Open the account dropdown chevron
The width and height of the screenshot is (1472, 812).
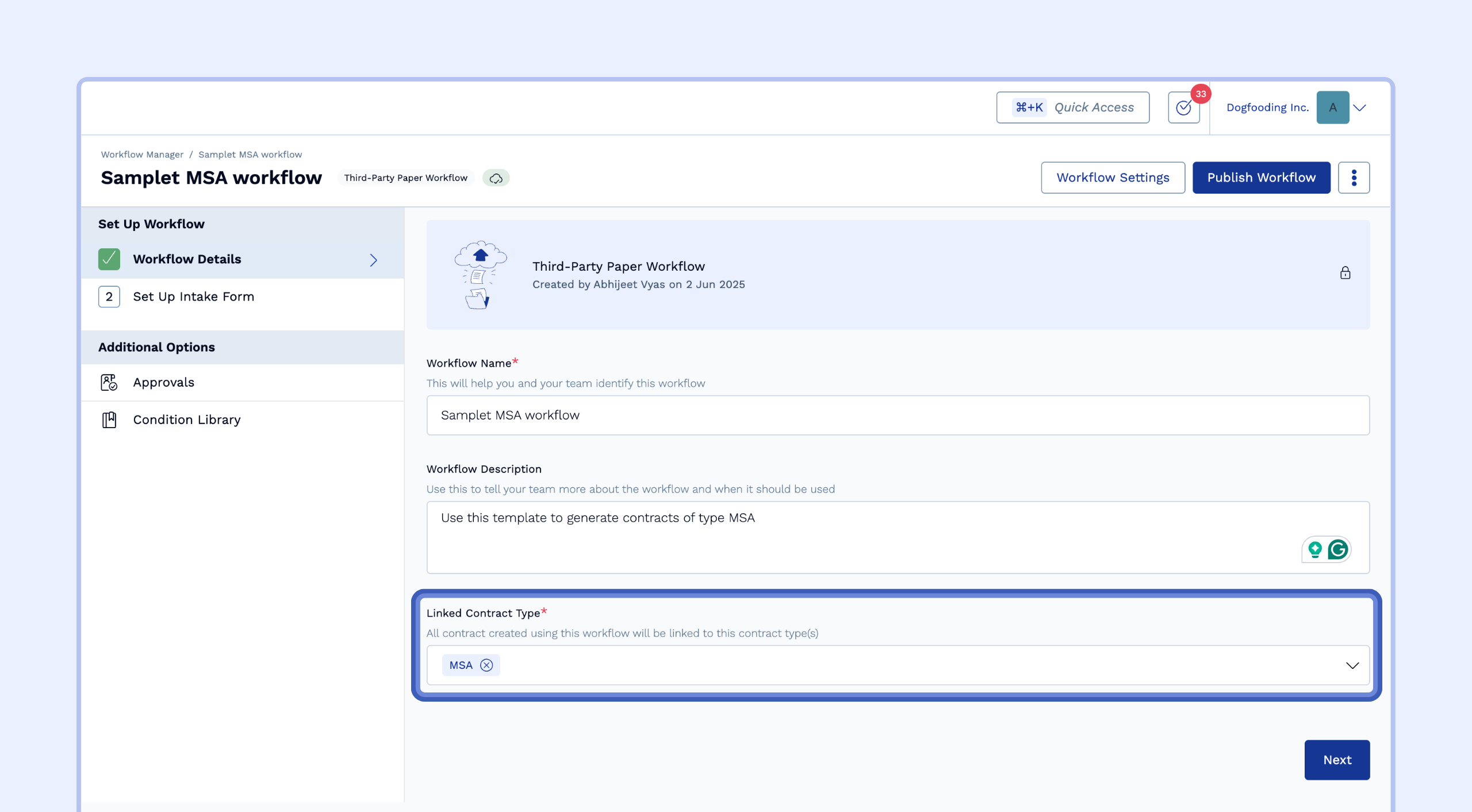pos(1360,107)
